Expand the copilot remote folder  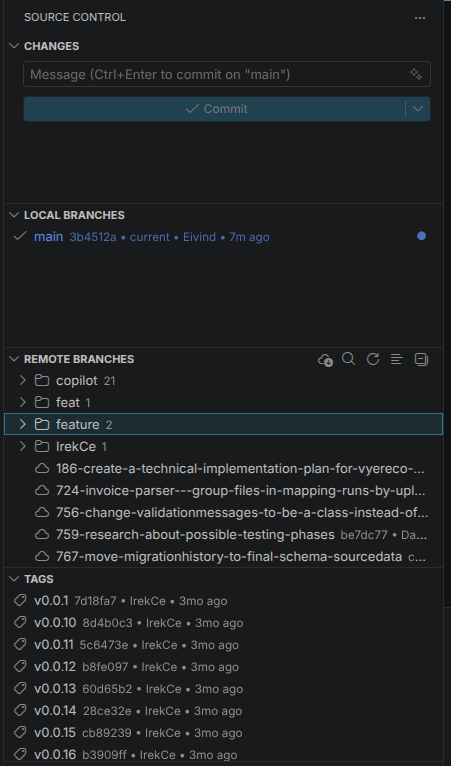(22, 381)
